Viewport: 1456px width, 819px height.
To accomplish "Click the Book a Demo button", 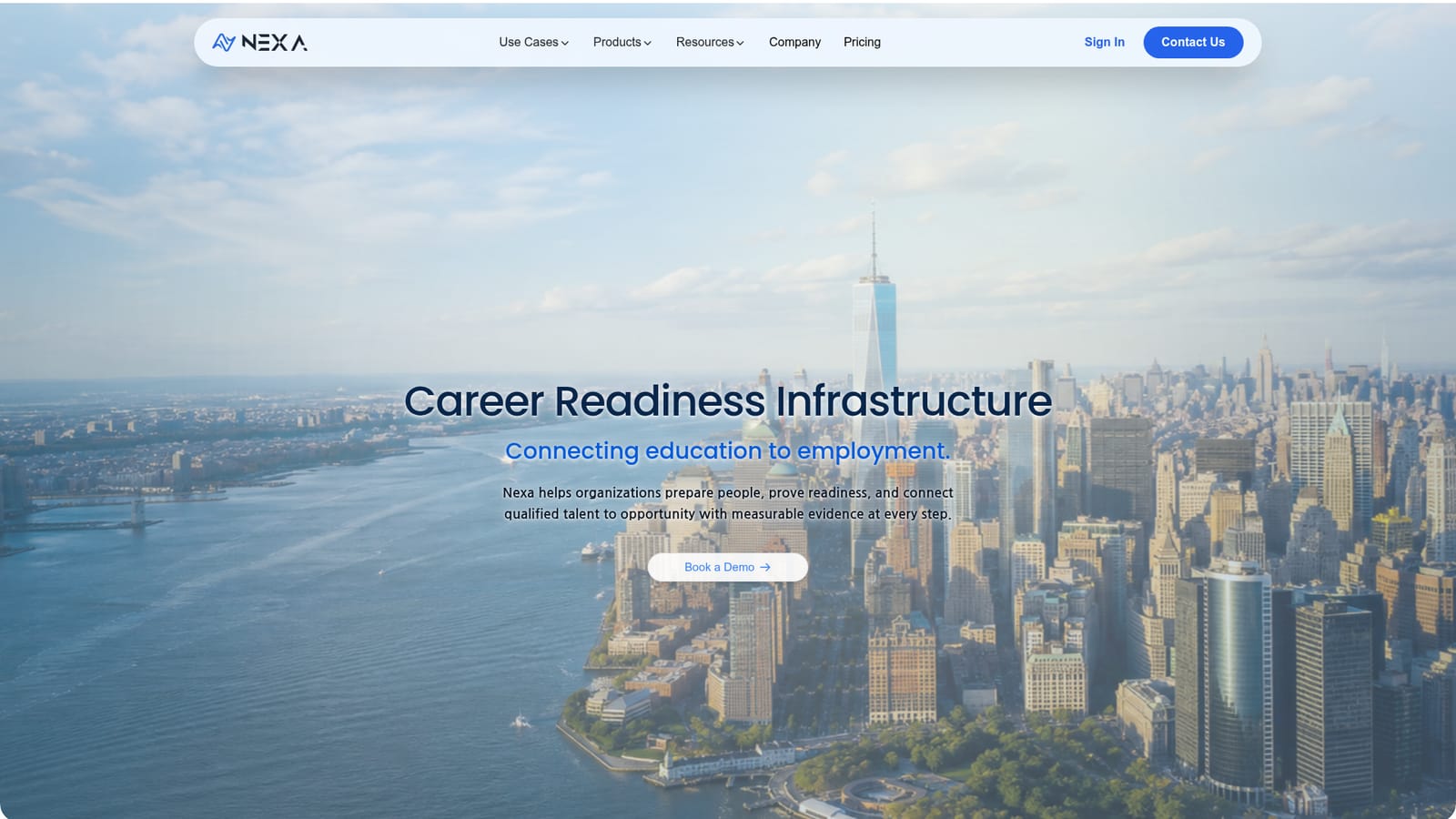I will point(728,567).
